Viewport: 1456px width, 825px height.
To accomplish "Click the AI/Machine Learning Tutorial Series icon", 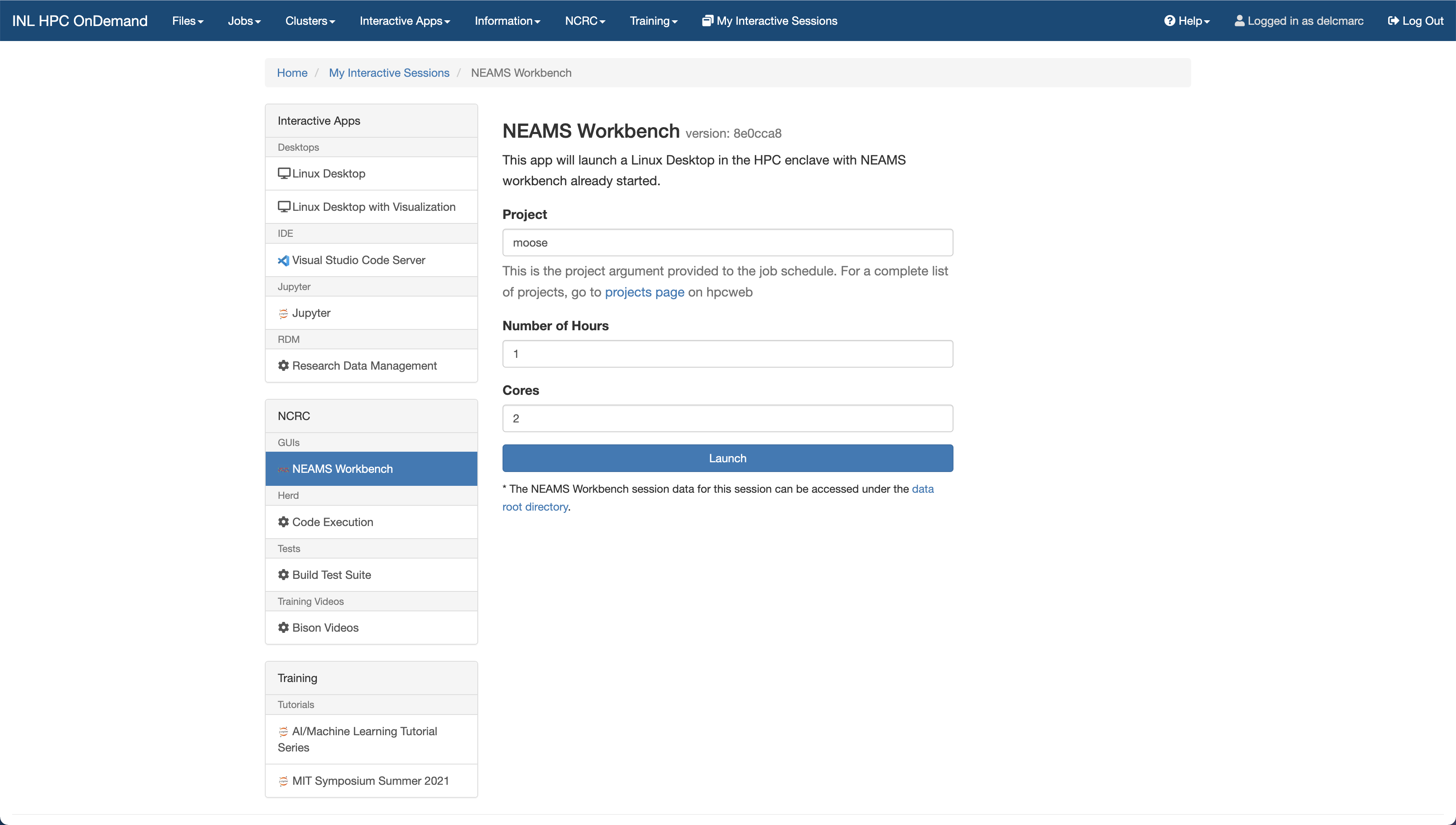I will [x=283, y=732].
